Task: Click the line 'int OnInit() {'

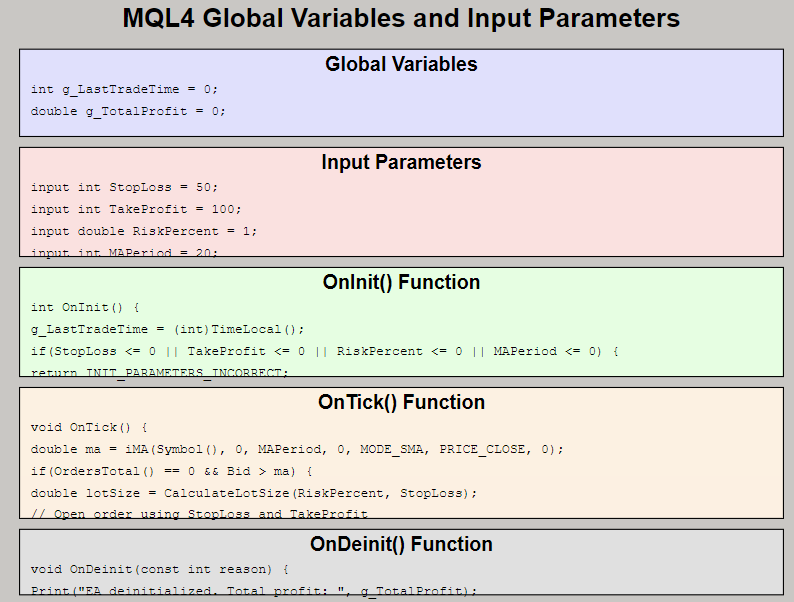Action: [85, 307]
